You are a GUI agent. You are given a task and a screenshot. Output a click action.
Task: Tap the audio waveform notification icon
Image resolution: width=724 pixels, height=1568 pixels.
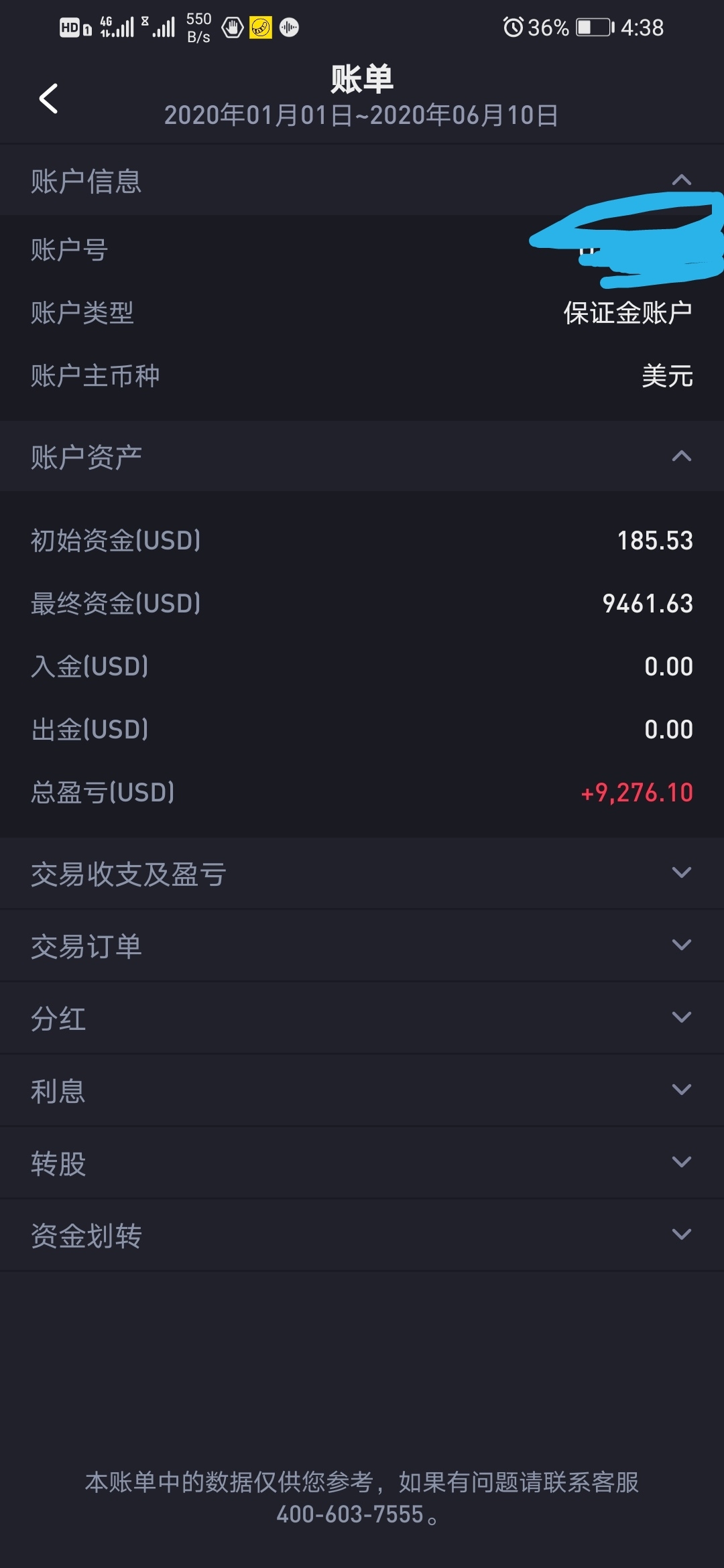click(x=289, y=27)
